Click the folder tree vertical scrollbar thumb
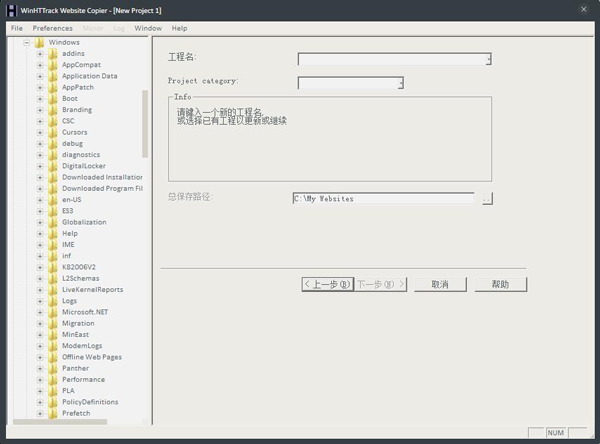Screen dimensions: 600x444 145,124
